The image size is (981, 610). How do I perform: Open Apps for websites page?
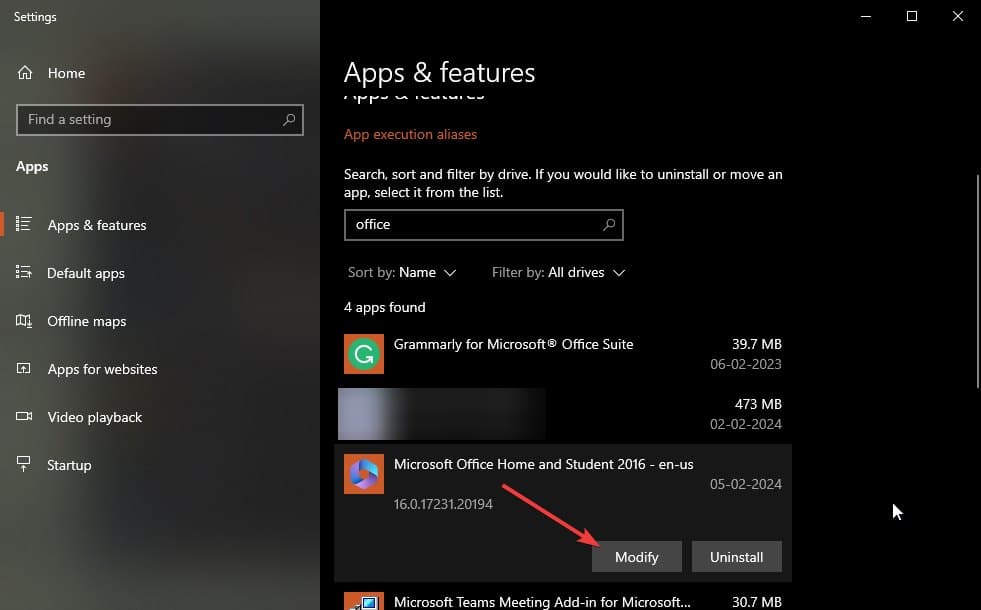point(103,369)
